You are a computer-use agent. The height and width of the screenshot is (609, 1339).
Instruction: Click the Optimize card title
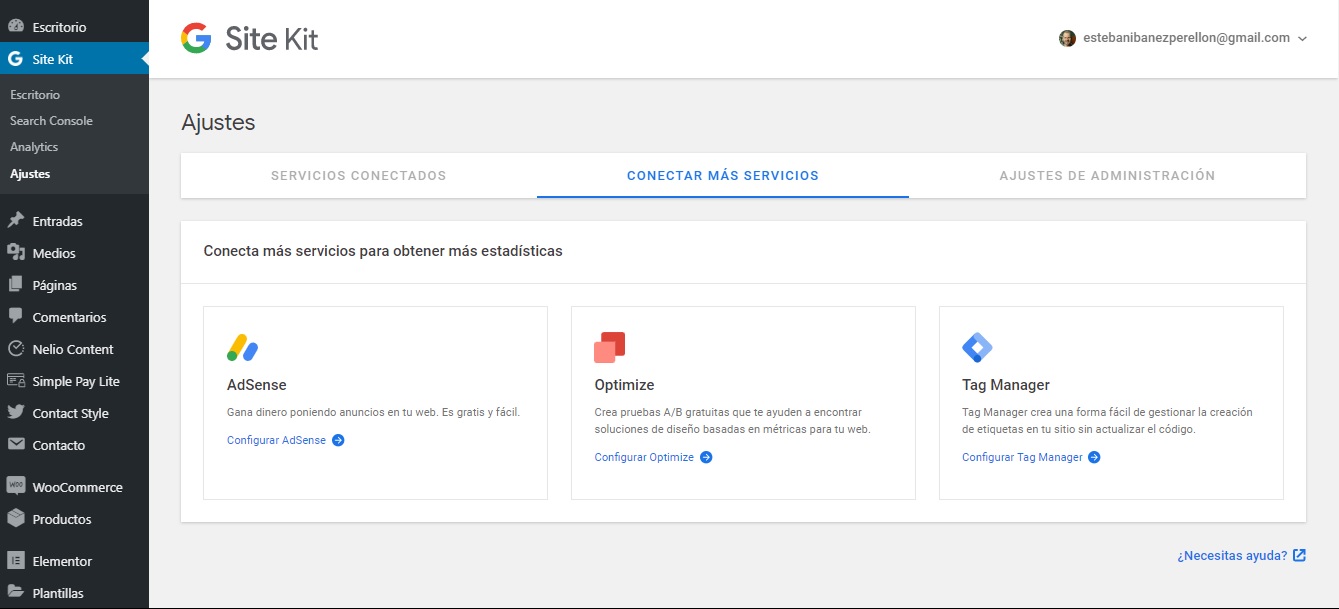tap(624, 385)
